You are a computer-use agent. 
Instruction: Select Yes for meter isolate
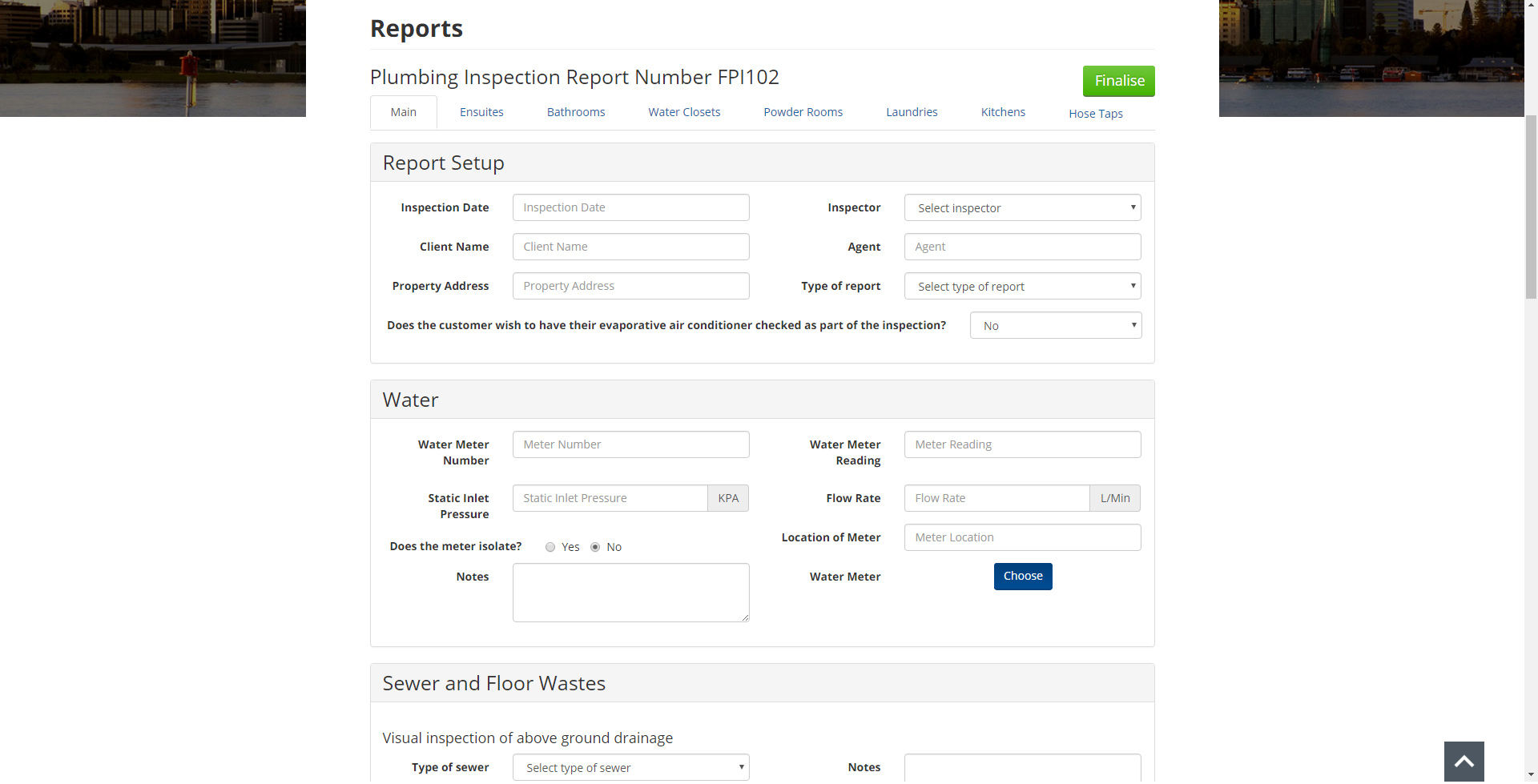point(550,547)
